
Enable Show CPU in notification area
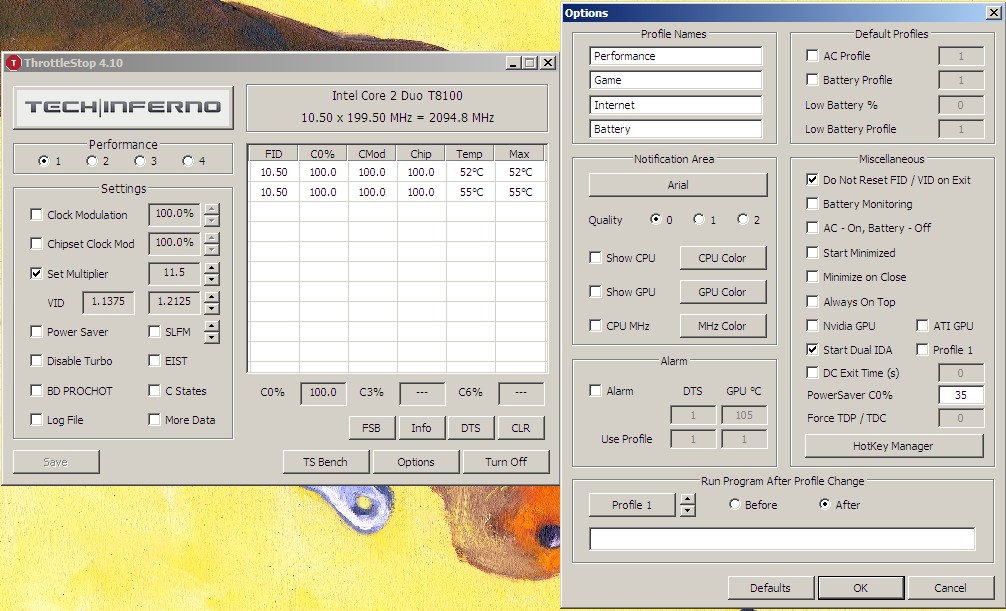595,257
